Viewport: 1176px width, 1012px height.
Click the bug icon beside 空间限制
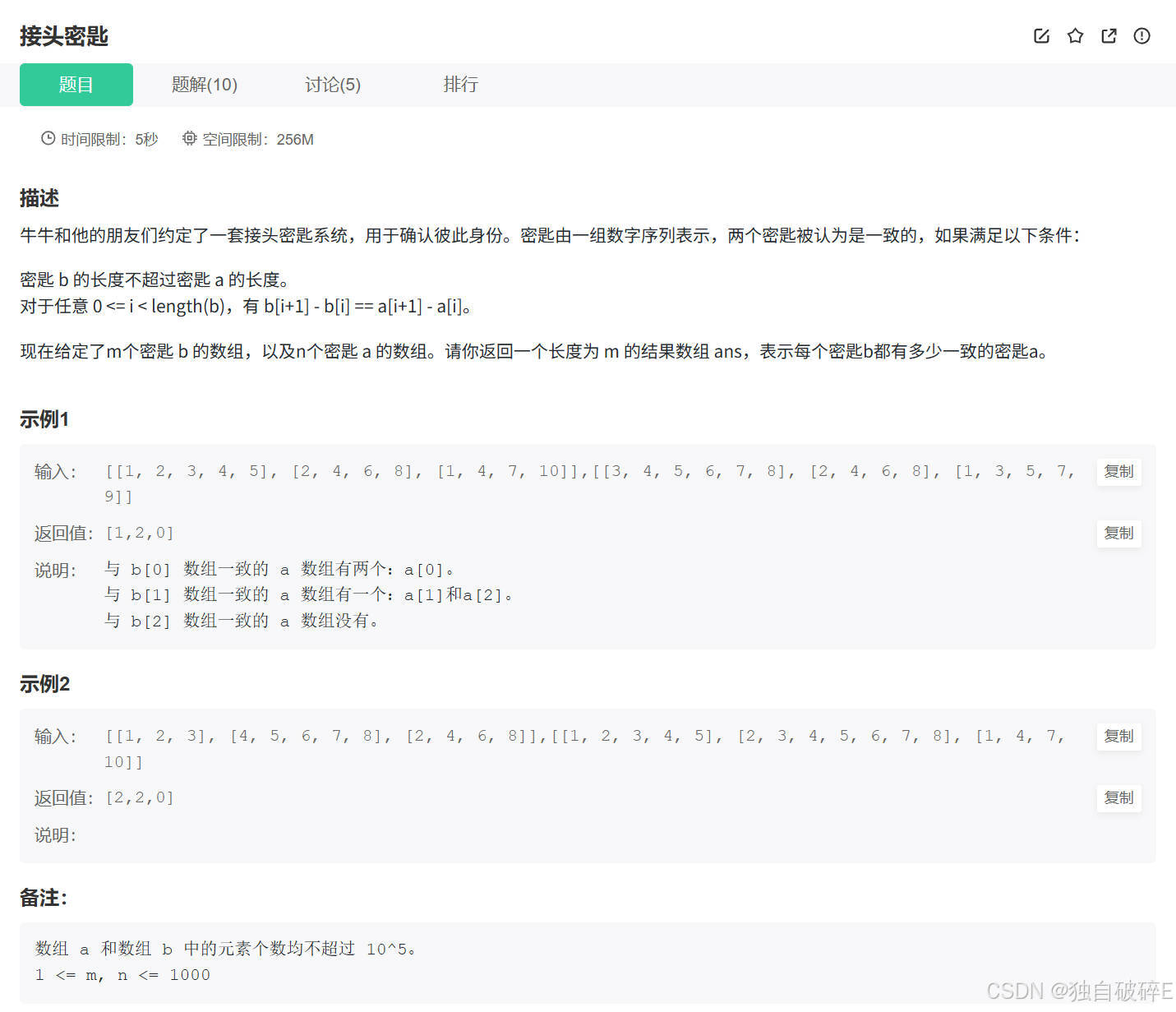point(189,138)
